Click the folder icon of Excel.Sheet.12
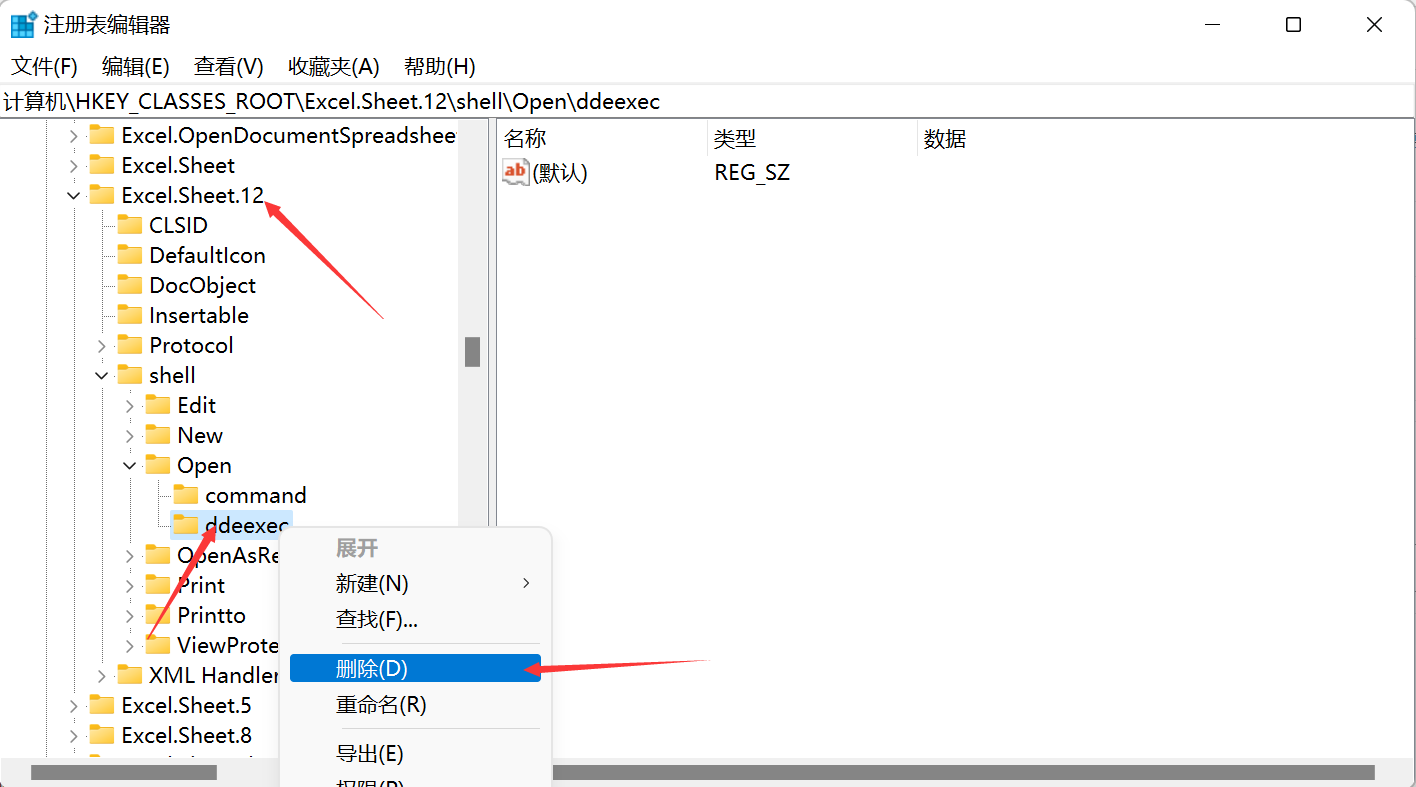 click(102, 195)
